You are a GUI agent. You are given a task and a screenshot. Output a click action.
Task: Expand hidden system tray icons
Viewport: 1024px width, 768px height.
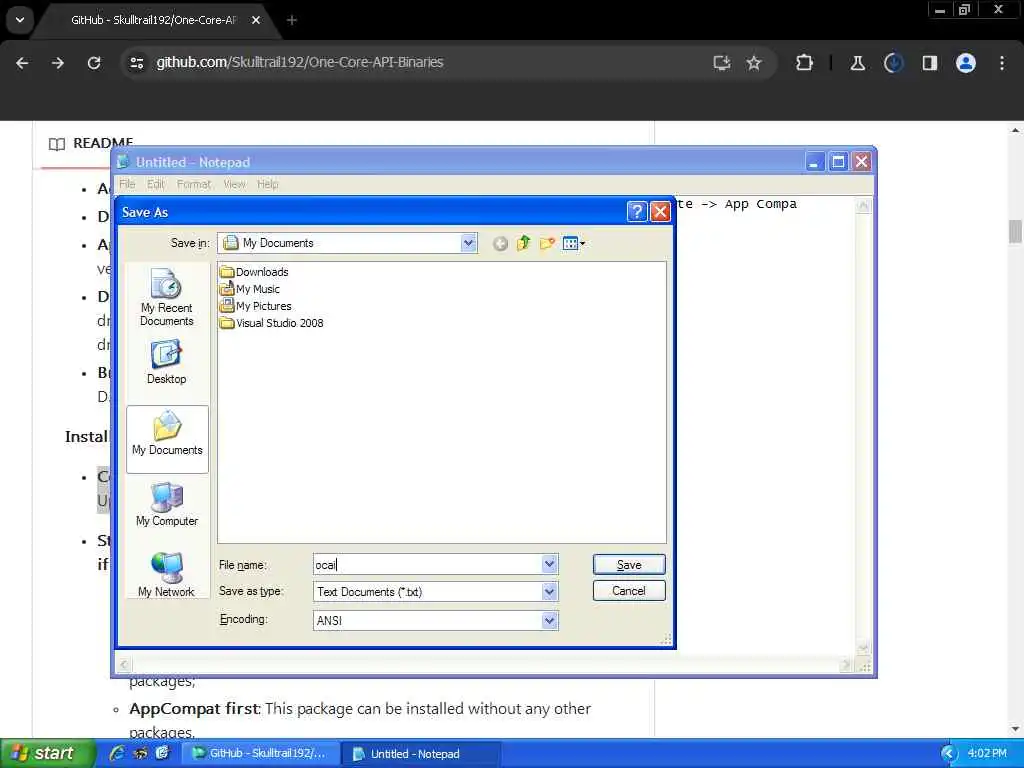pyautogui.click(x=948, y=754)
